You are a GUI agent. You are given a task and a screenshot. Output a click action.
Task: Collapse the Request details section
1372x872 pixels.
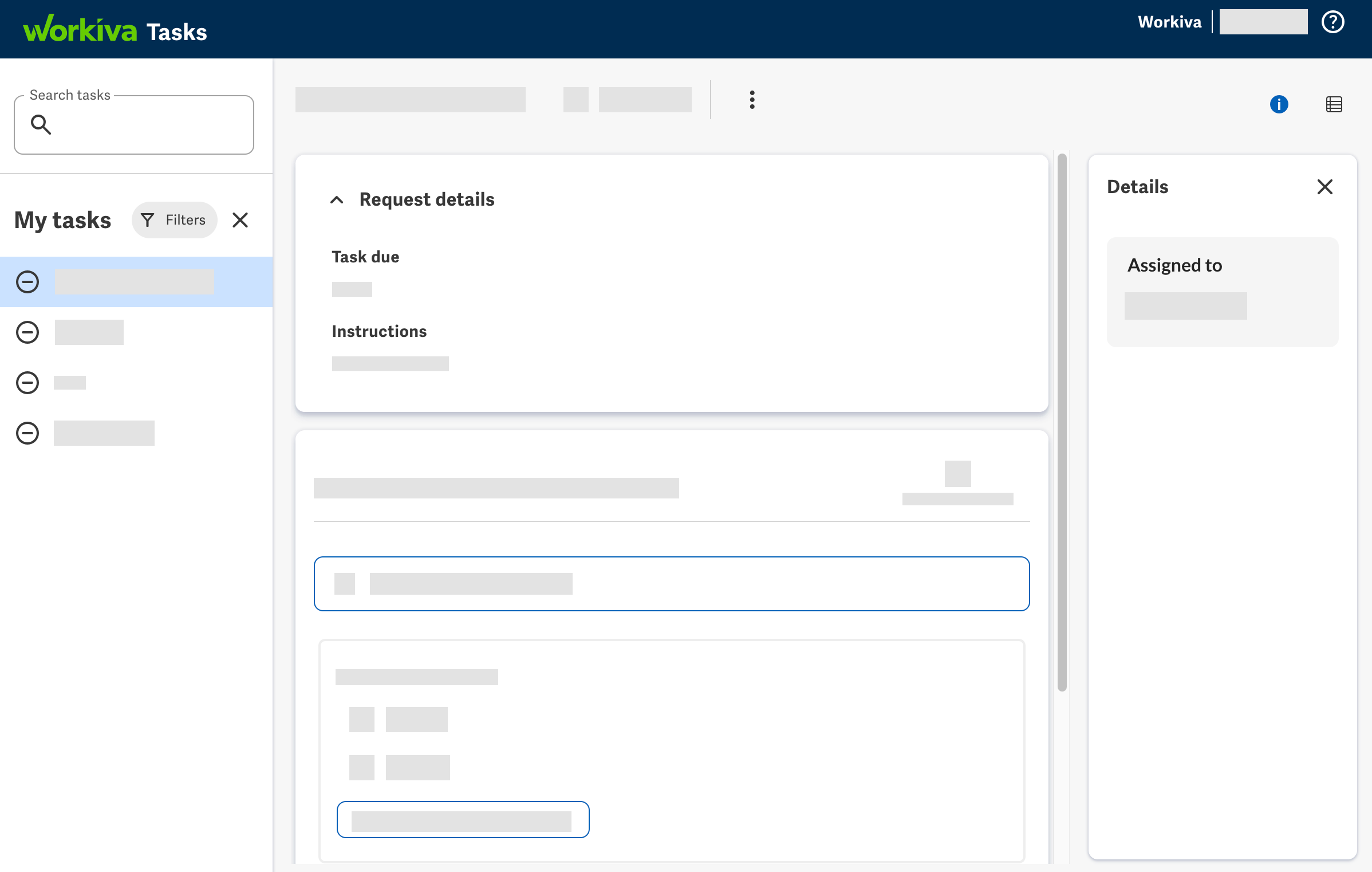[x=336, y=200]
